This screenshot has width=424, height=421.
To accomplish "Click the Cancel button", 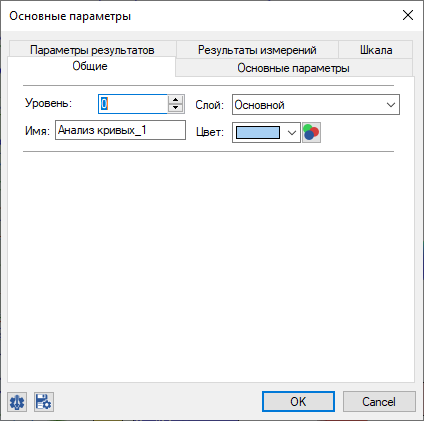I will [379, 401].
